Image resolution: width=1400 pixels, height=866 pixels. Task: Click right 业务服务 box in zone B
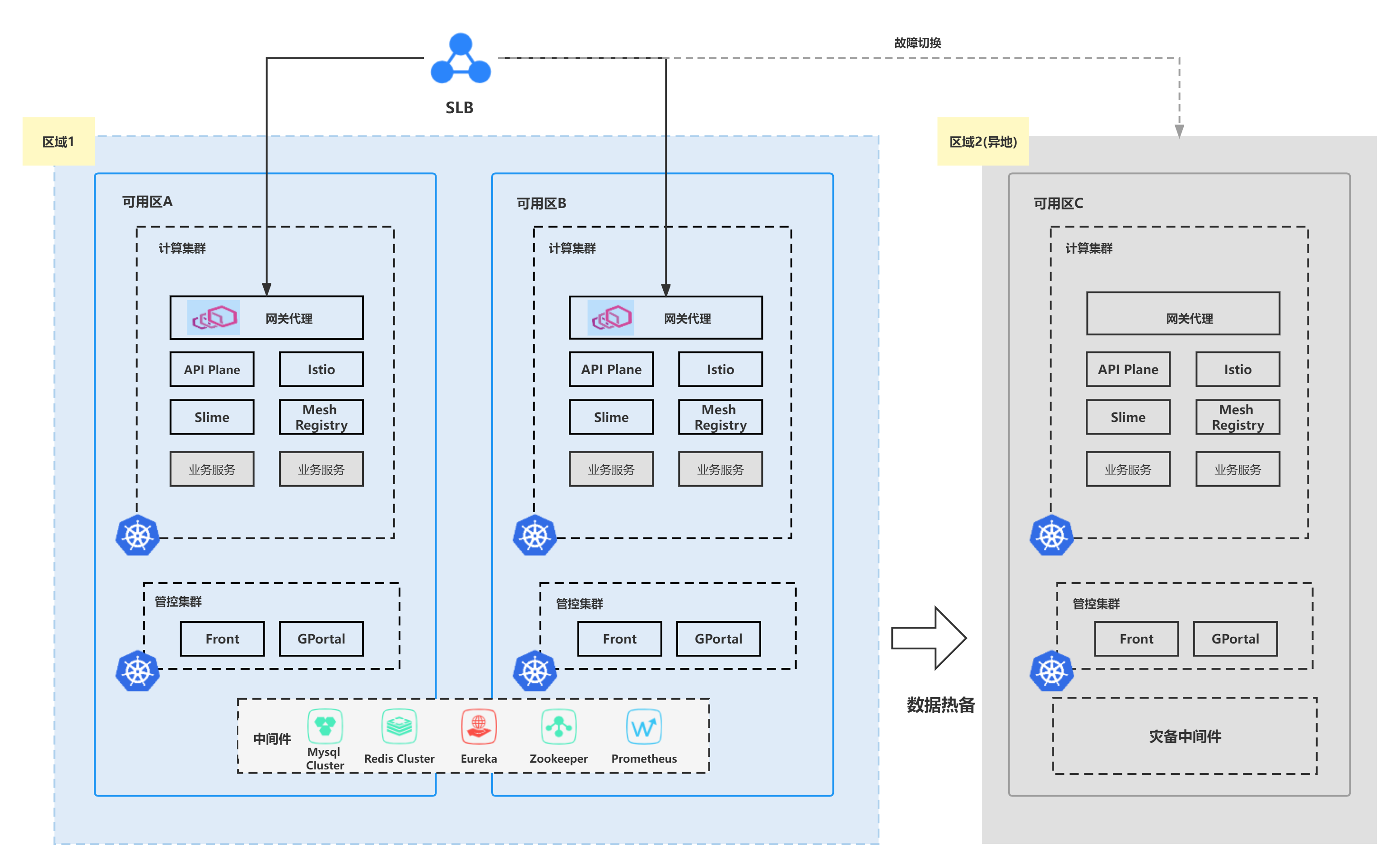coord(721,469)
